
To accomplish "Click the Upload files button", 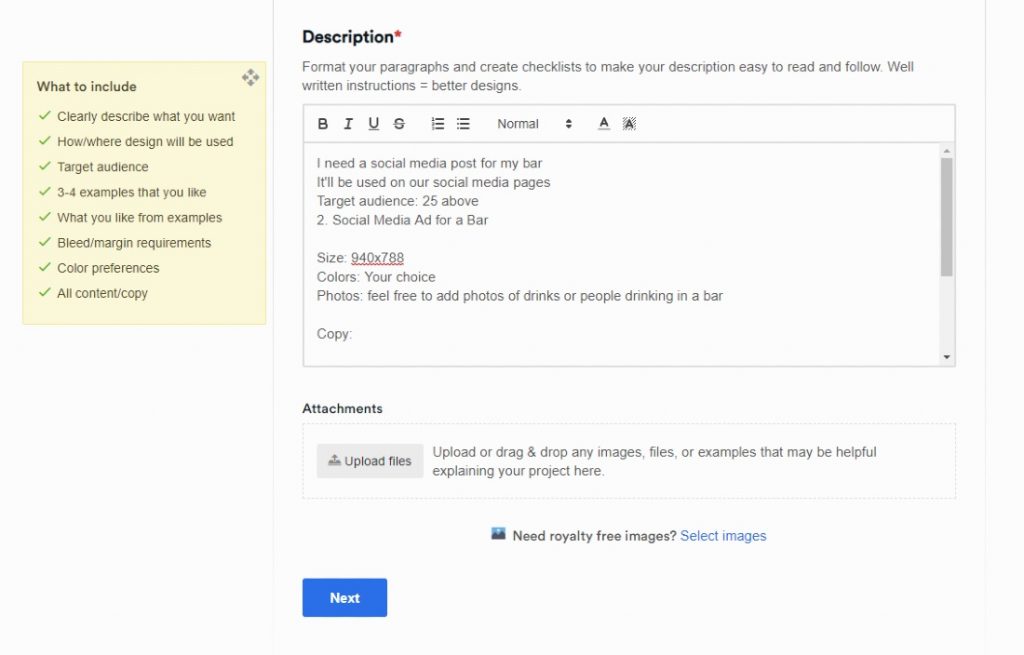I will click(370, 461).
